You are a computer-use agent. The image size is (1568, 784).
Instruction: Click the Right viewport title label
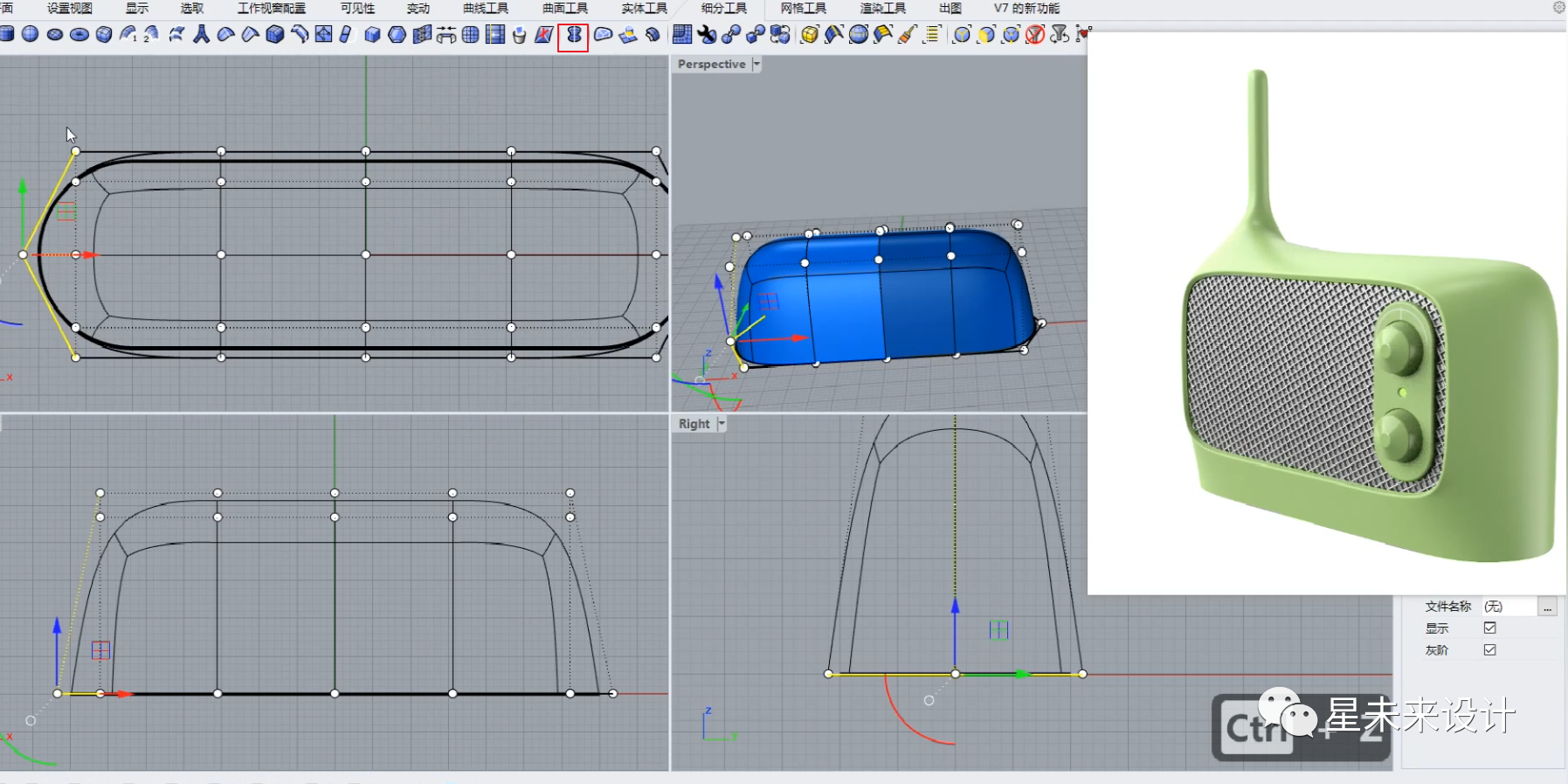coord(694,424)
